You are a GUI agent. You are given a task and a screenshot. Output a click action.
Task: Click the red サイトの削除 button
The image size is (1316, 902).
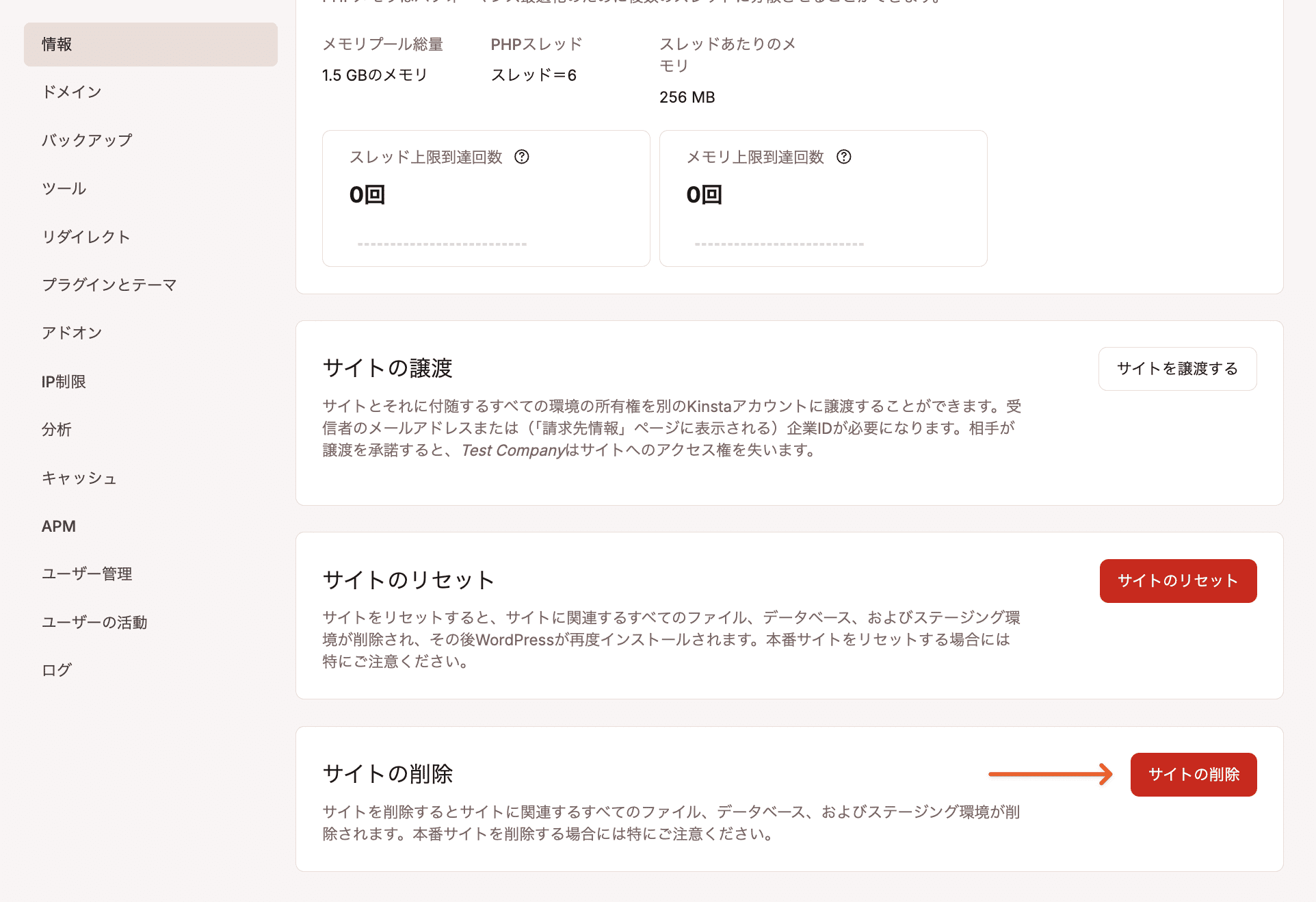click(x=1194, y=774)
